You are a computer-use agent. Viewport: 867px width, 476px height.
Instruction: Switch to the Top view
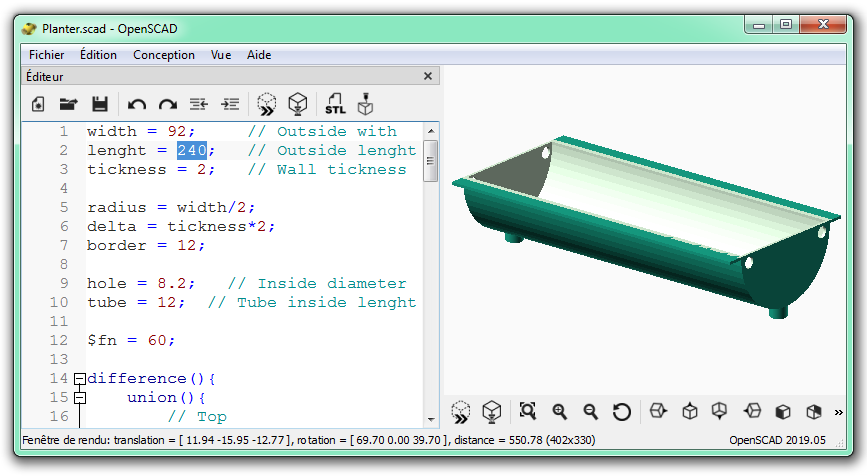click(690, 411)
